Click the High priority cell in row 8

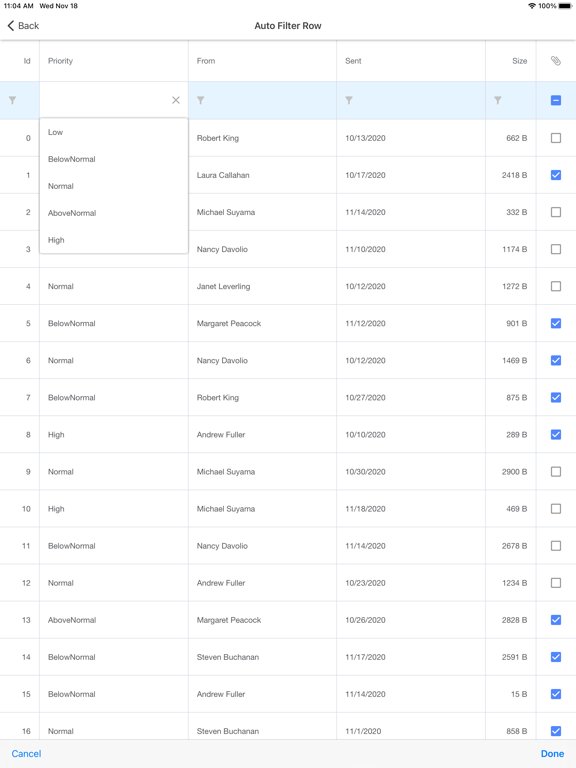click(114, 434)
